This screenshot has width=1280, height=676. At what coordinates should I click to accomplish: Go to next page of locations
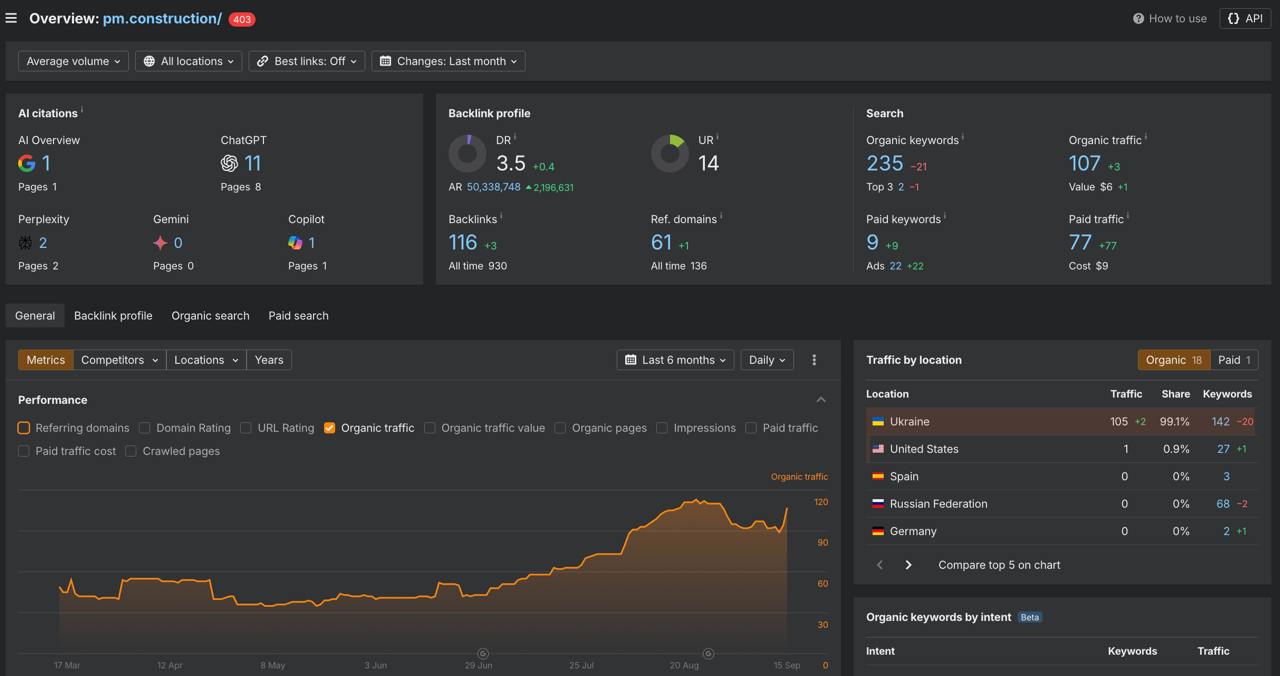coord(908,565)
